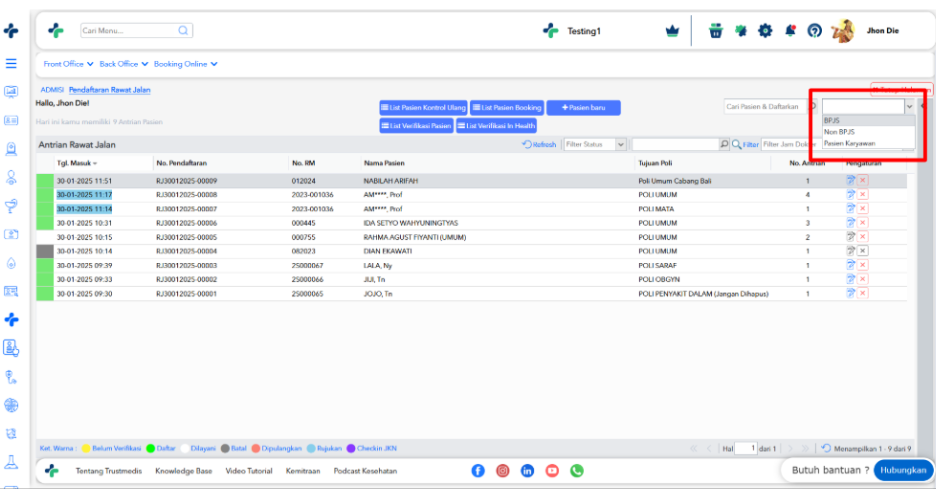
Task: Select BPJS from the dropdown list
Action: coord(869,121)
